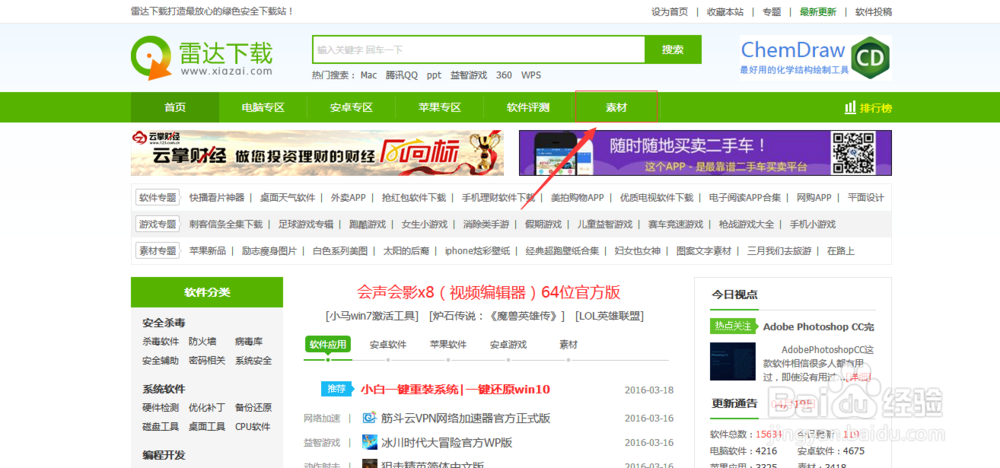This screenshot has height=468, width=1000.
Task: Open LOL英雄联盟 link
Action: pyautogui.click(x=609, y=316)
